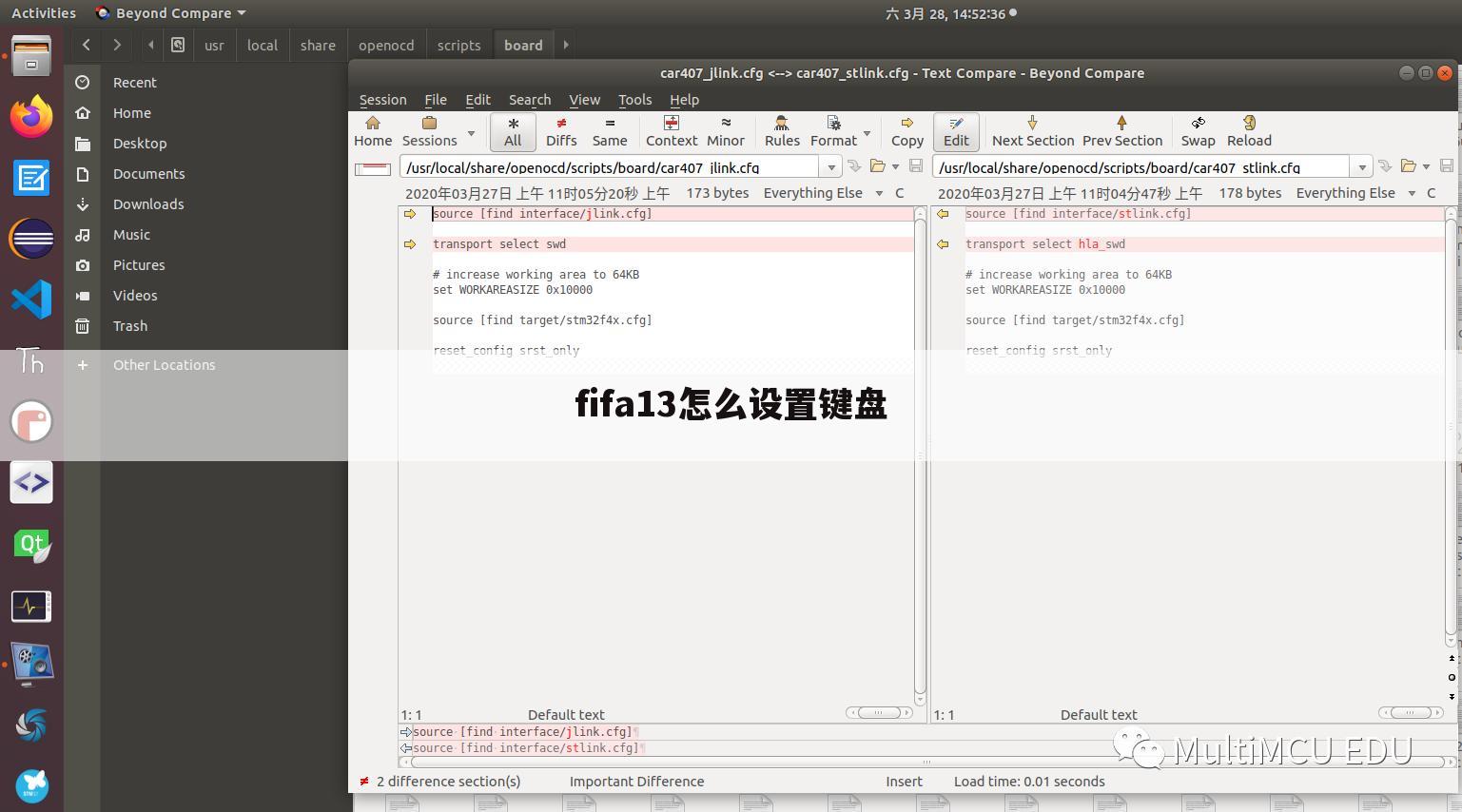Toggle the Same display filter
The image size is (1462, 812).
click(610, 131)
